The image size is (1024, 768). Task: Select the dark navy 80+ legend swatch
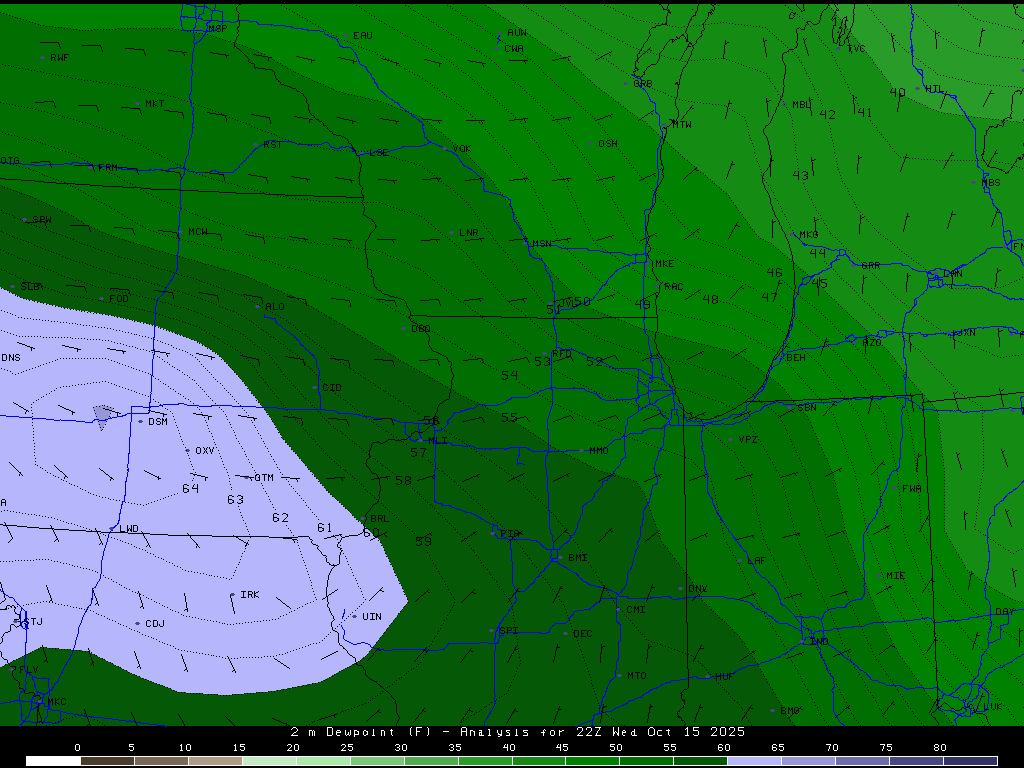[x=970, y=761]
